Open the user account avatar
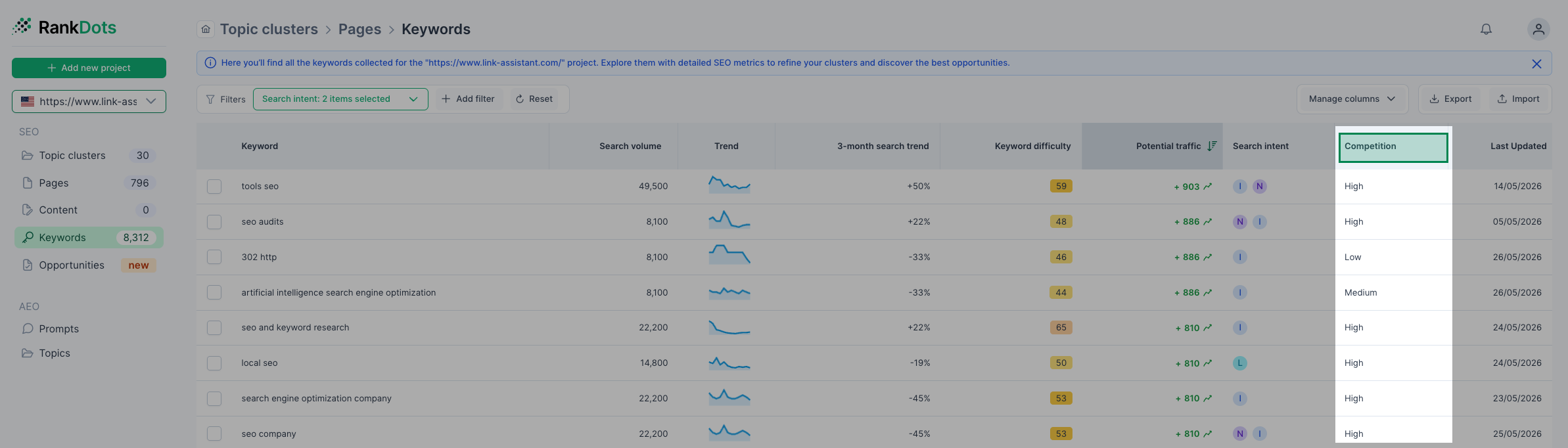 pos(1538,29)
